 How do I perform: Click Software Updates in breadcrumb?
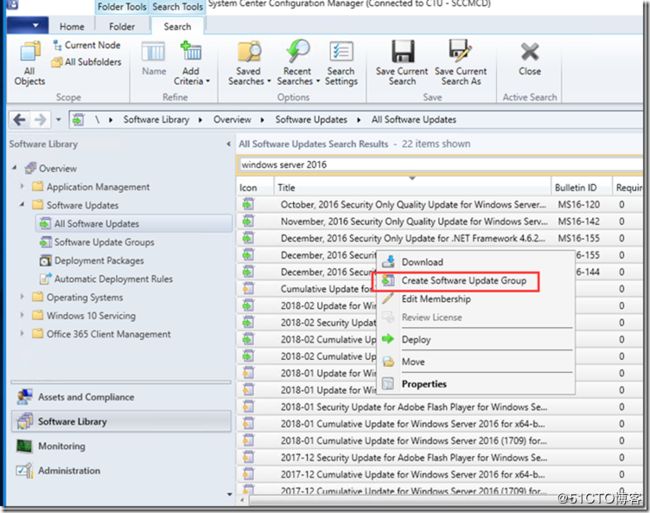point(311,120)
